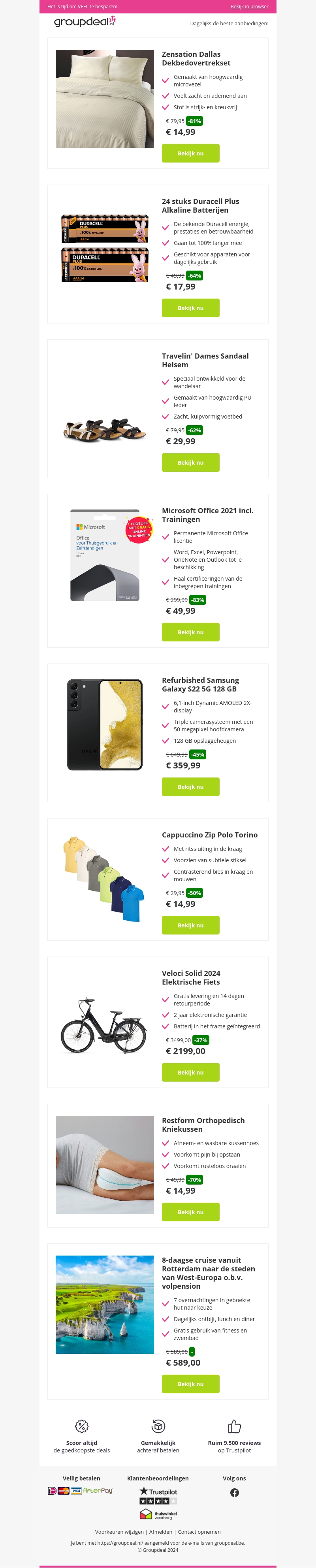Click the 'Afmelden' unsubscribe link
This screenshot has width=316, height=1568.
(x=160, y=1532)
